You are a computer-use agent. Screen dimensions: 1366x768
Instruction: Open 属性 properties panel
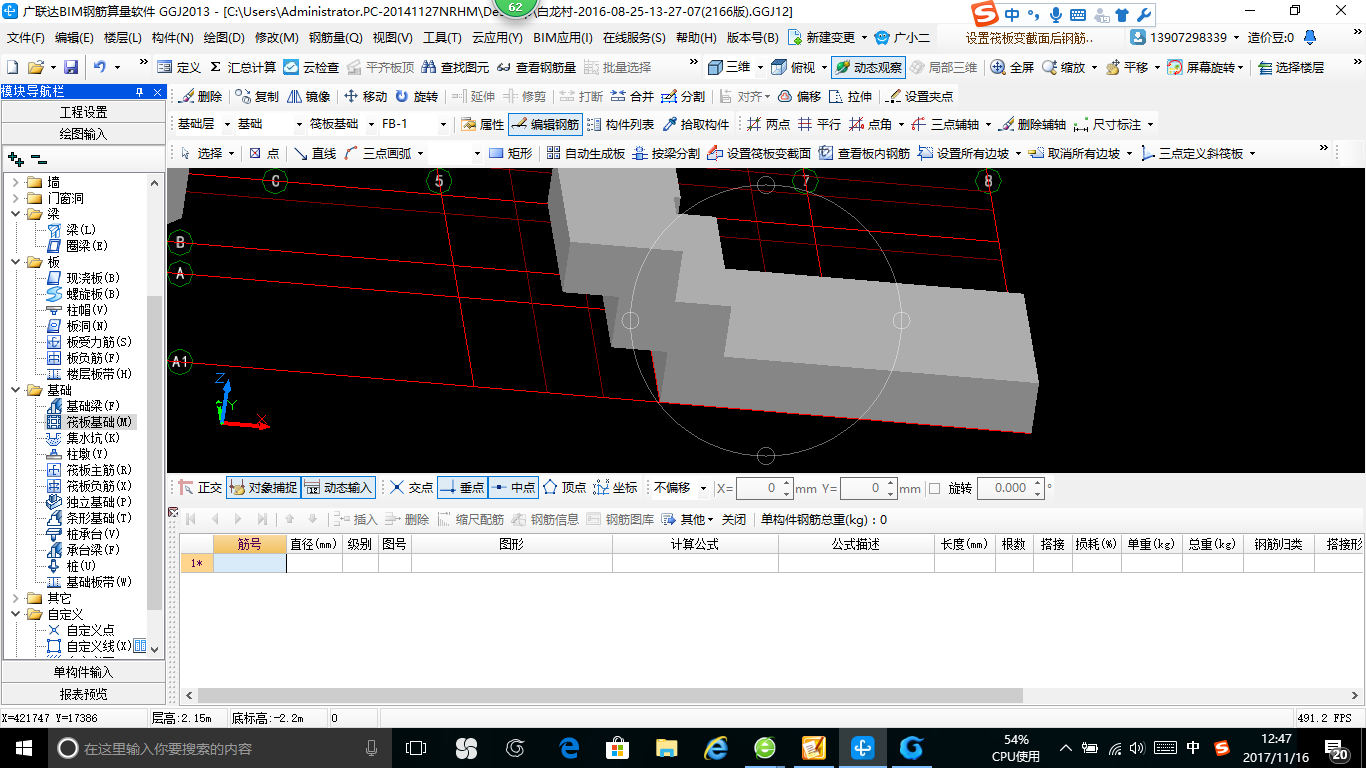coord(482,125)
